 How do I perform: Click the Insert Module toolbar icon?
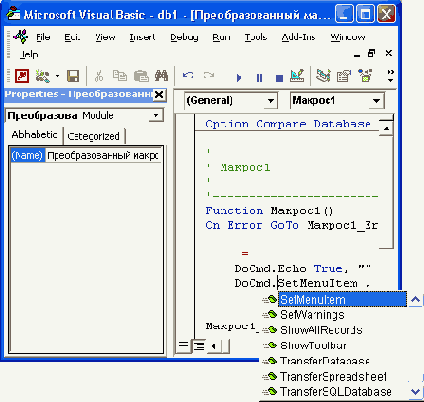point(43,76)
